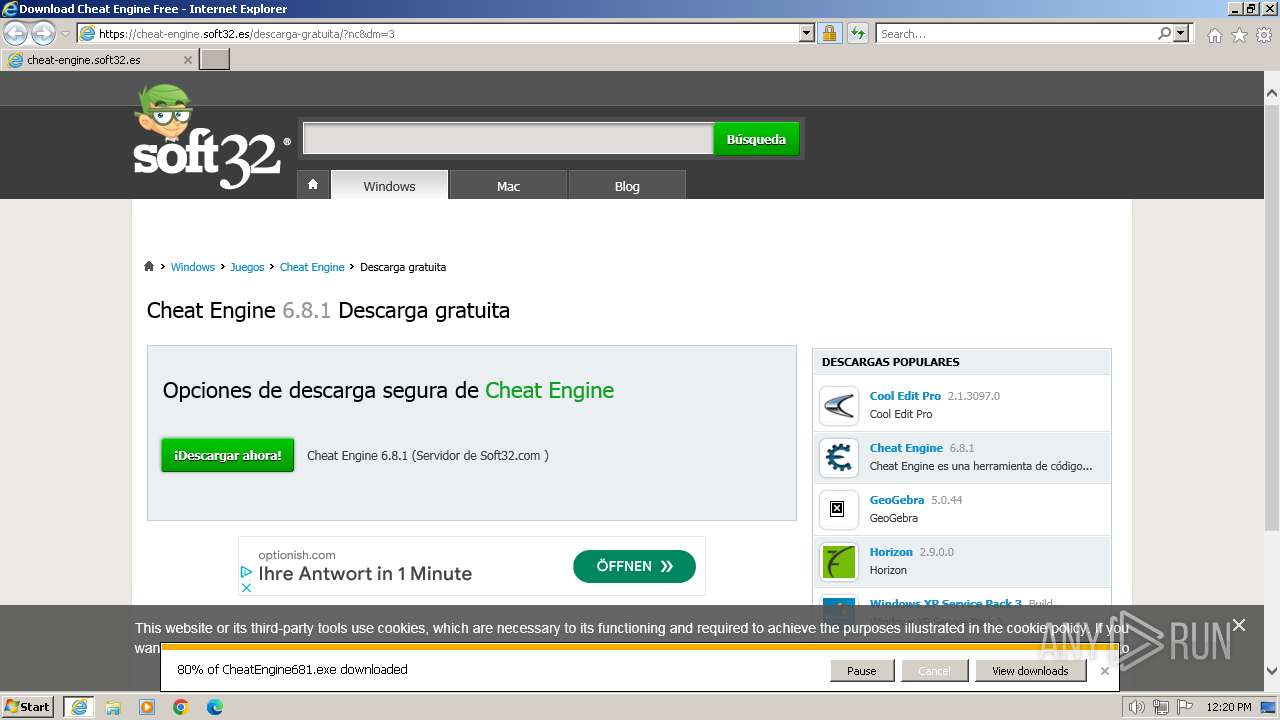The width and height of the screenshot is (1280, 720).
Task: Click the Cheat Engine 6.8.1 Descarga gratuita title
Action: coord(328,310)
